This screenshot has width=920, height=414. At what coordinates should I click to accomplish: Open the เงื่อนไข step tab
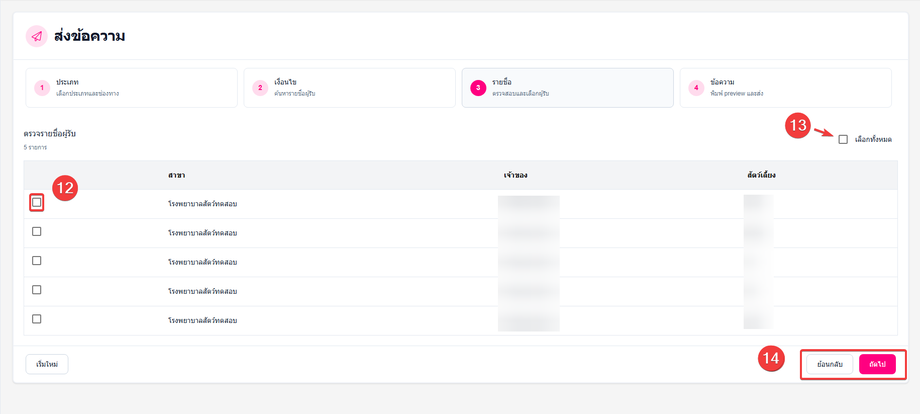[x=350, y=88]
